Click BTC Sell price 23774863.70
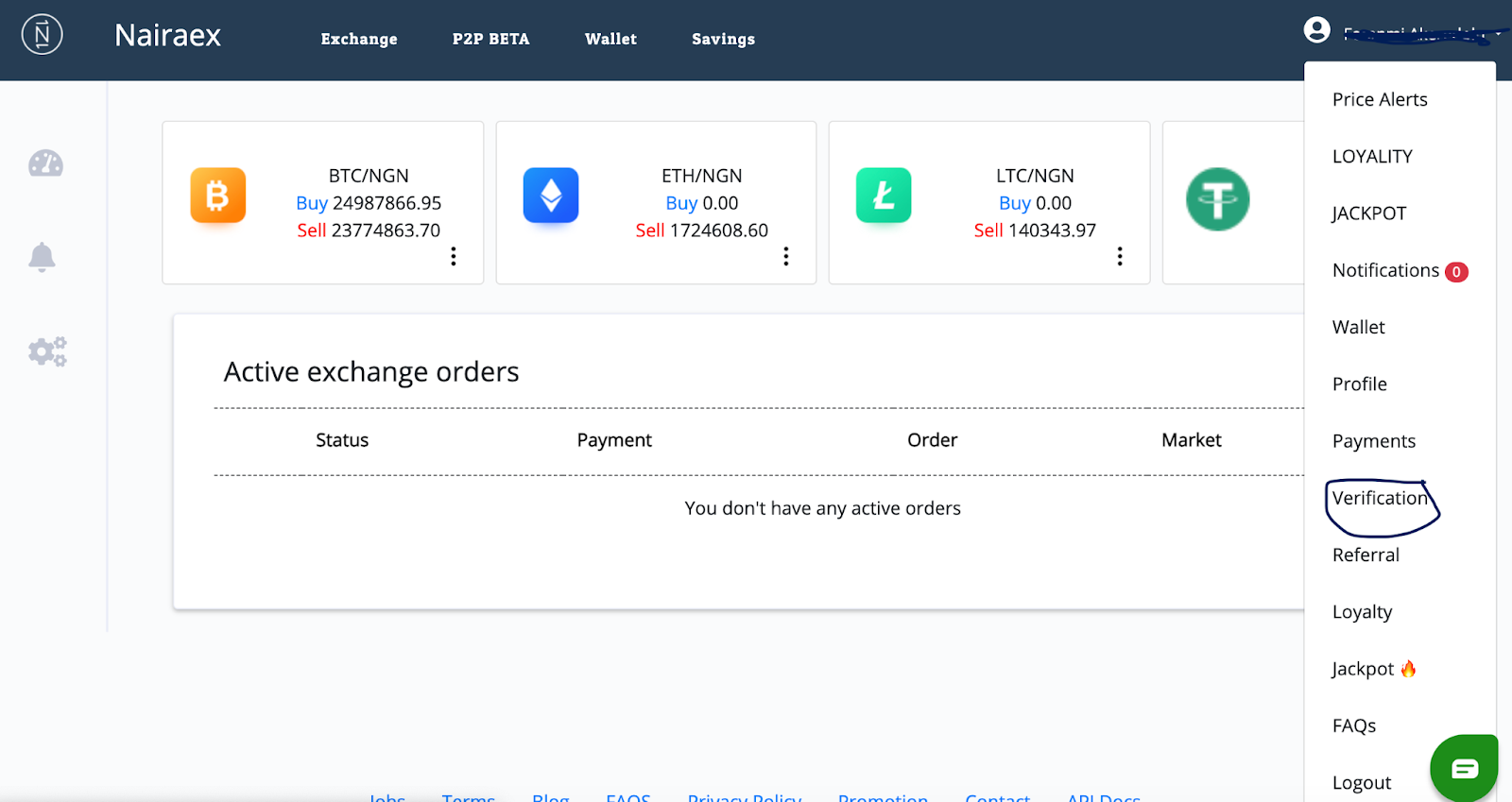1512x802 pixels. tap(369, 230)
